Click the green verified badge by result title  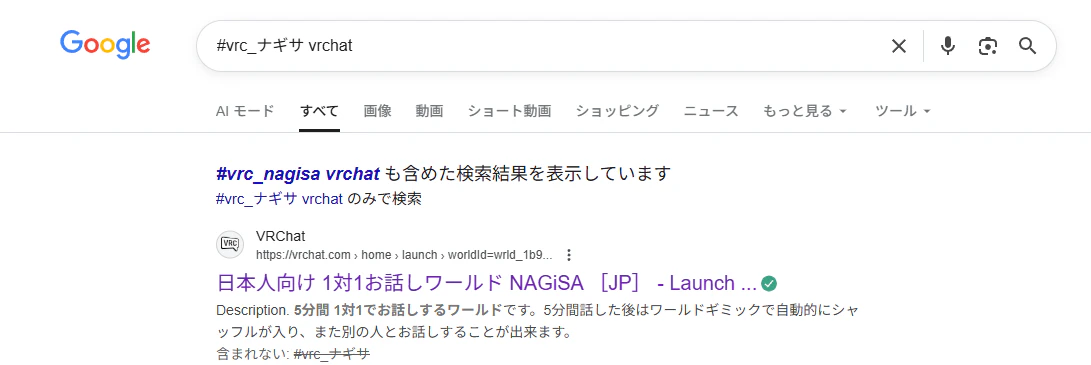tap(769, 284)
